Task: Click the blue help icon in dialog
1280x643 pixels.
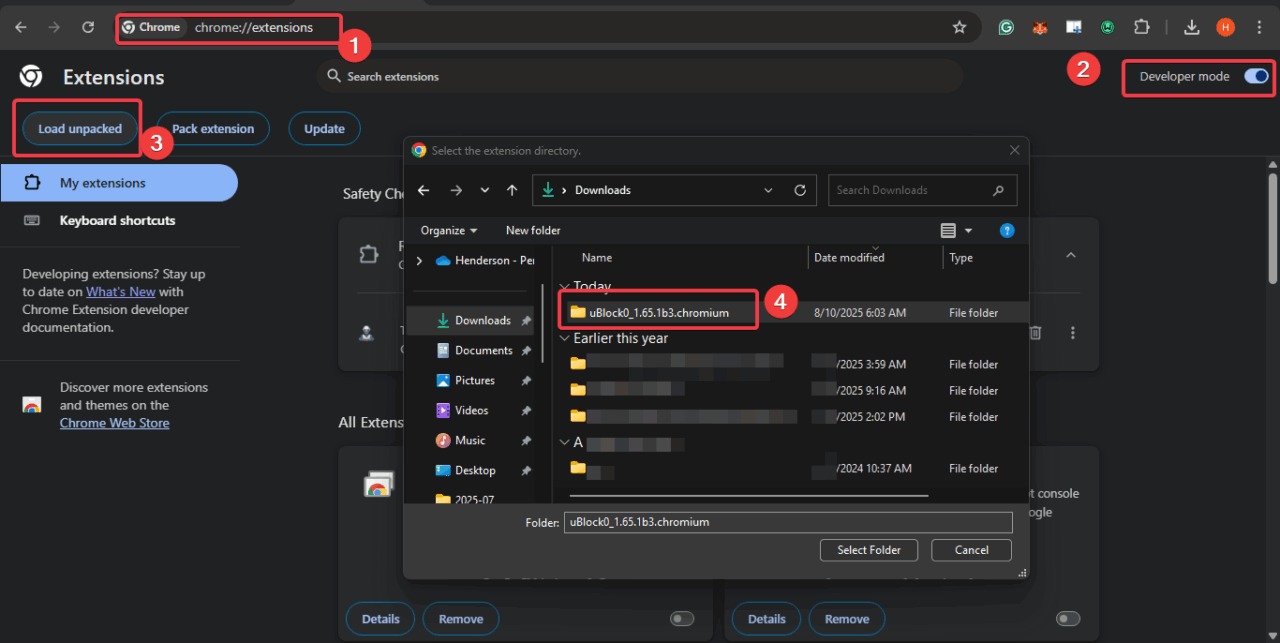Action: (x=1007, y=230)
